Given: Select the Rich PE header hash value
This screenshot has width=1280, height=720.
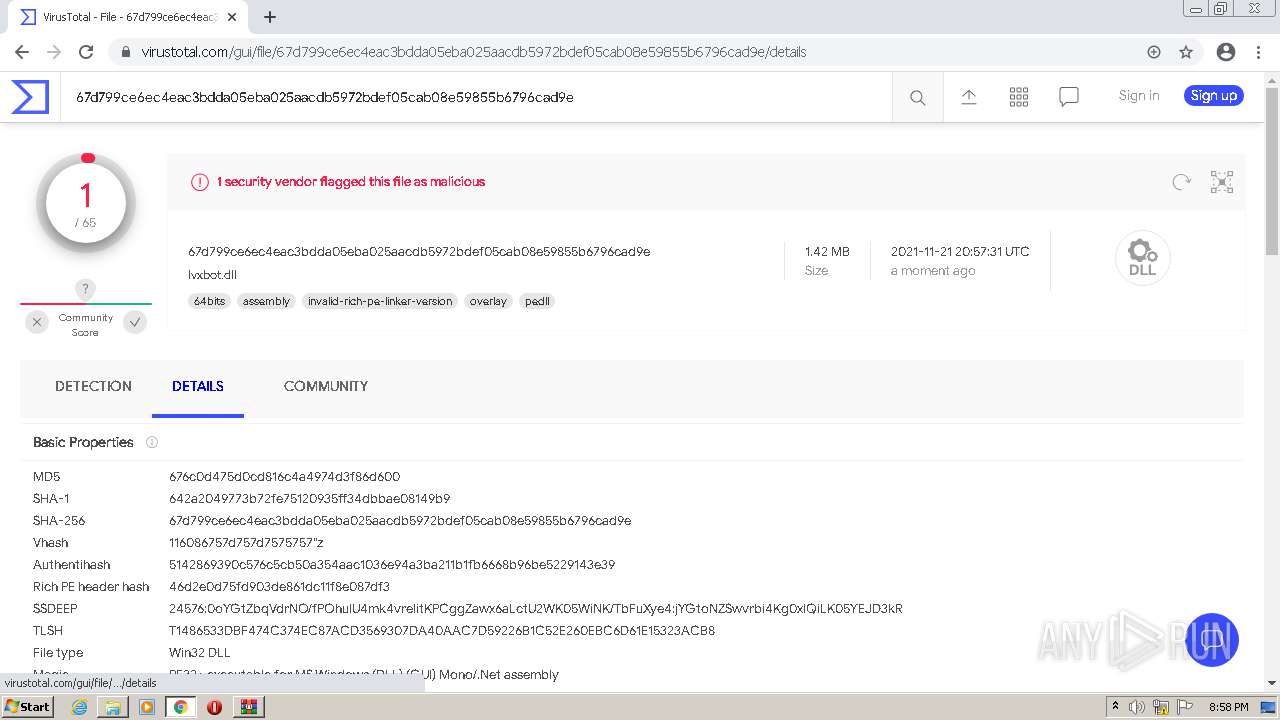Looking at the screenshot, I should click(x=279, y=587).
